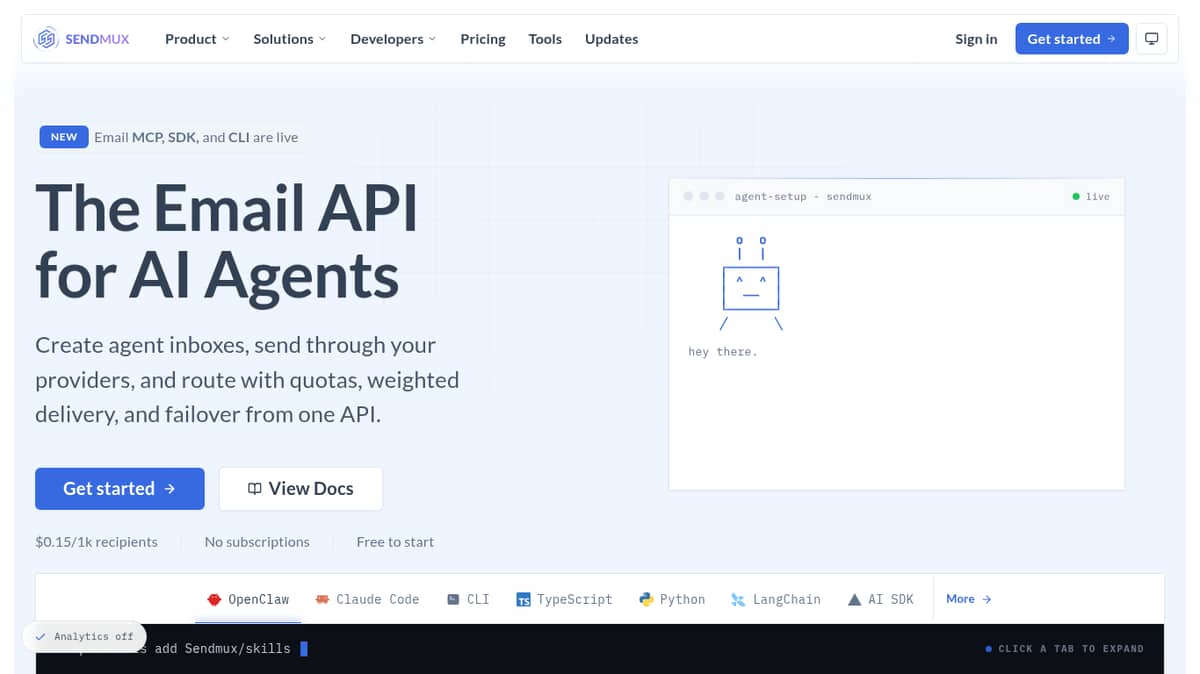The height and width of the screenshot is (674, 1200).
Task: Click the 'Free to start' text
Action: [x=395, y=542]
